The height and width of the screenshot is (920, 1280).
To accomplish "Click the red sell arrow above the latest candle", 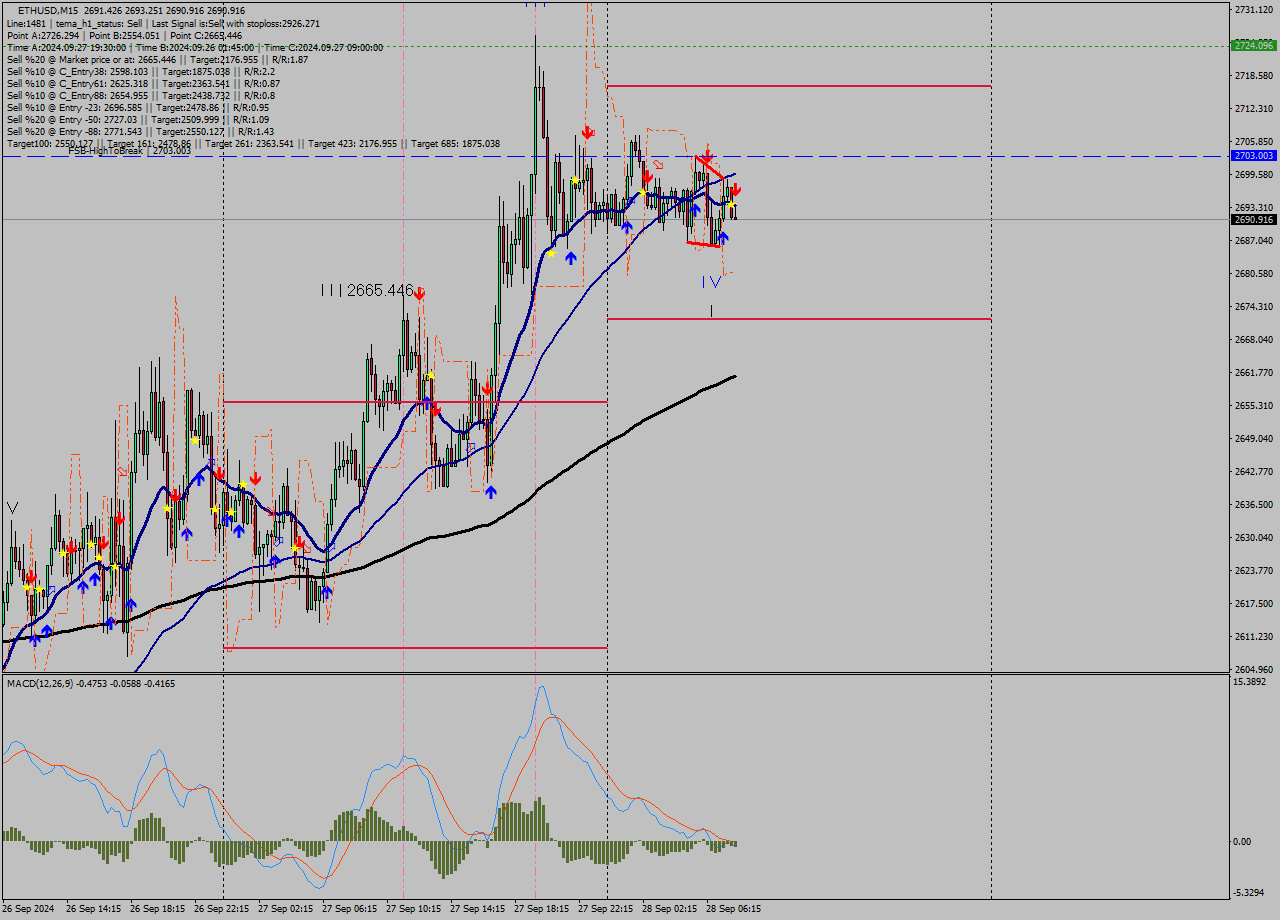I will tap(736, 190).
